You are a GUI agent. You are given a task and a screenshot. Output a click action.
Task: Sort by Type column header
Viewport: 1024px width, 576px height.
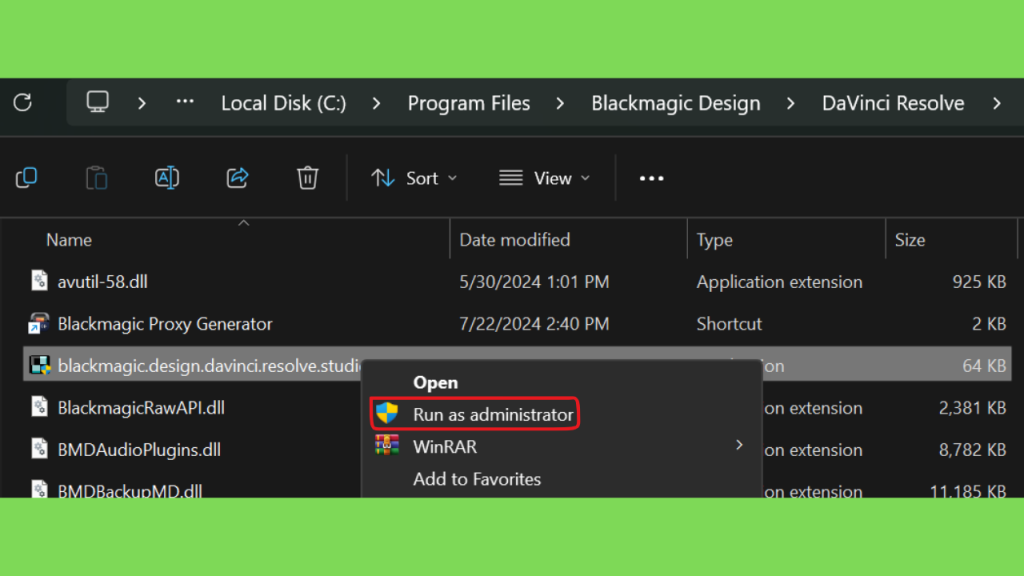pyautogui.click(x=714, y=240)
